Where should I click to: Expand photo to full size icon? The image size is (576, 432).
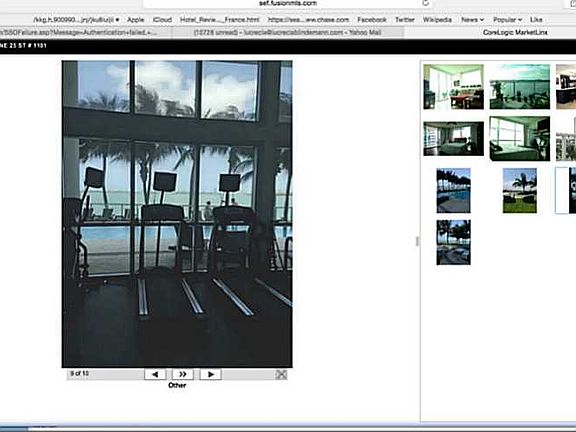tap(281, 374)
